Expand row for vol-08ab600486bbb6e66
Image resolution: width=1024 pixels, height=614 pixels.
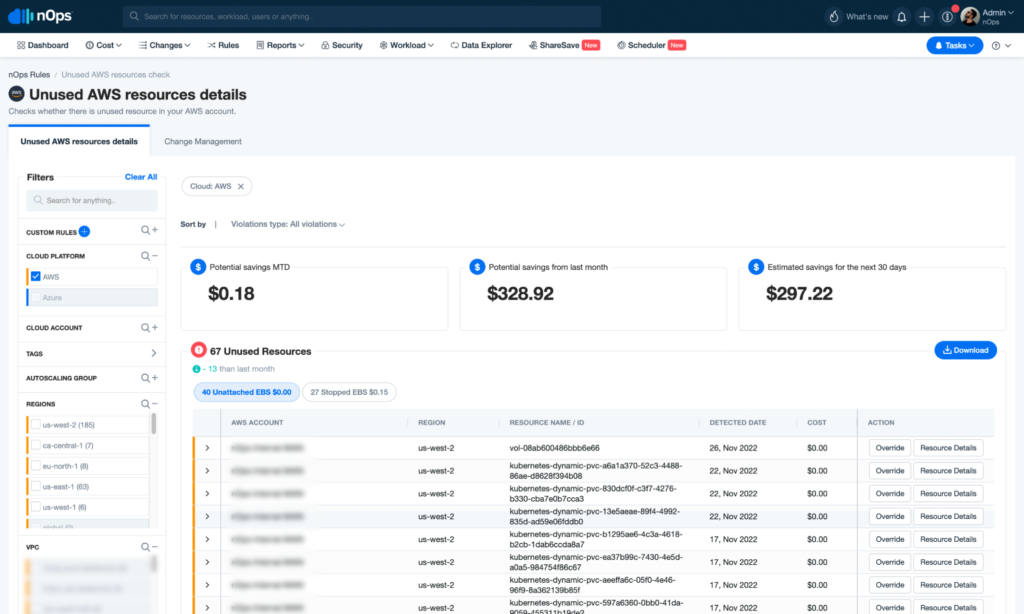[x=207, y=448]
